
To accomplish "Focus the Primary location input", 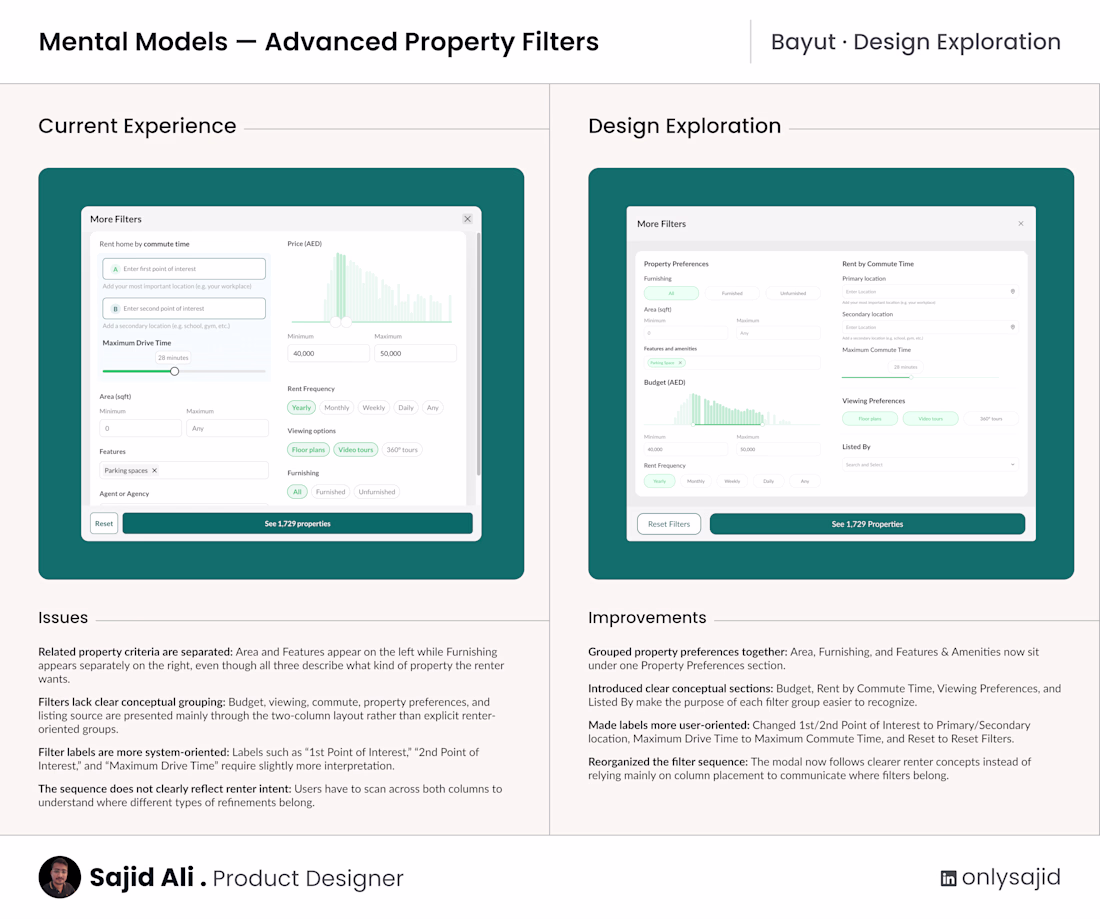I will (930, 291).
